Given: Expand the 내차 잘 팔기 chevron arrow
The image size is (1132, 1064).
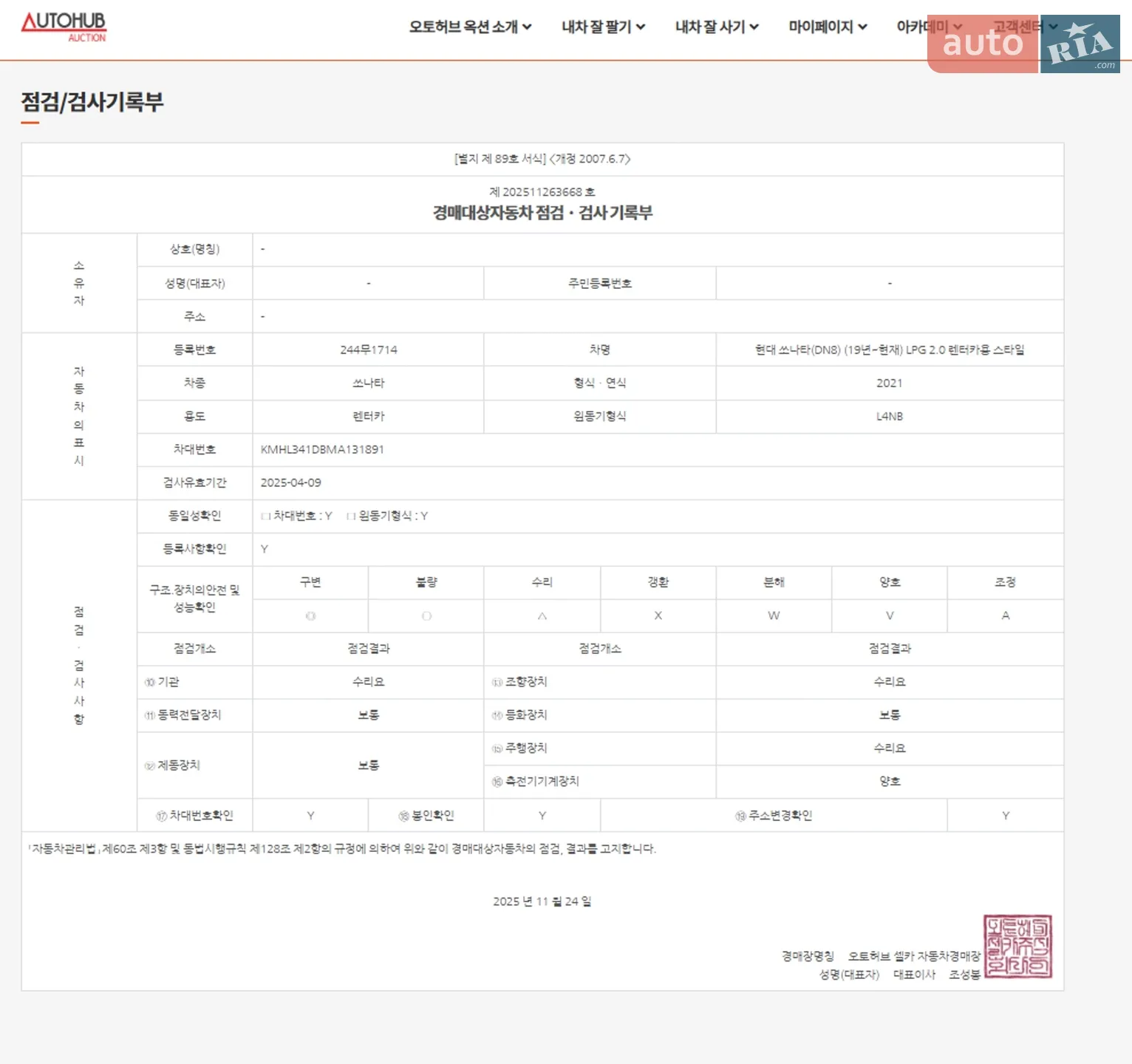Looking at the screenshot, I should [641, 27].
